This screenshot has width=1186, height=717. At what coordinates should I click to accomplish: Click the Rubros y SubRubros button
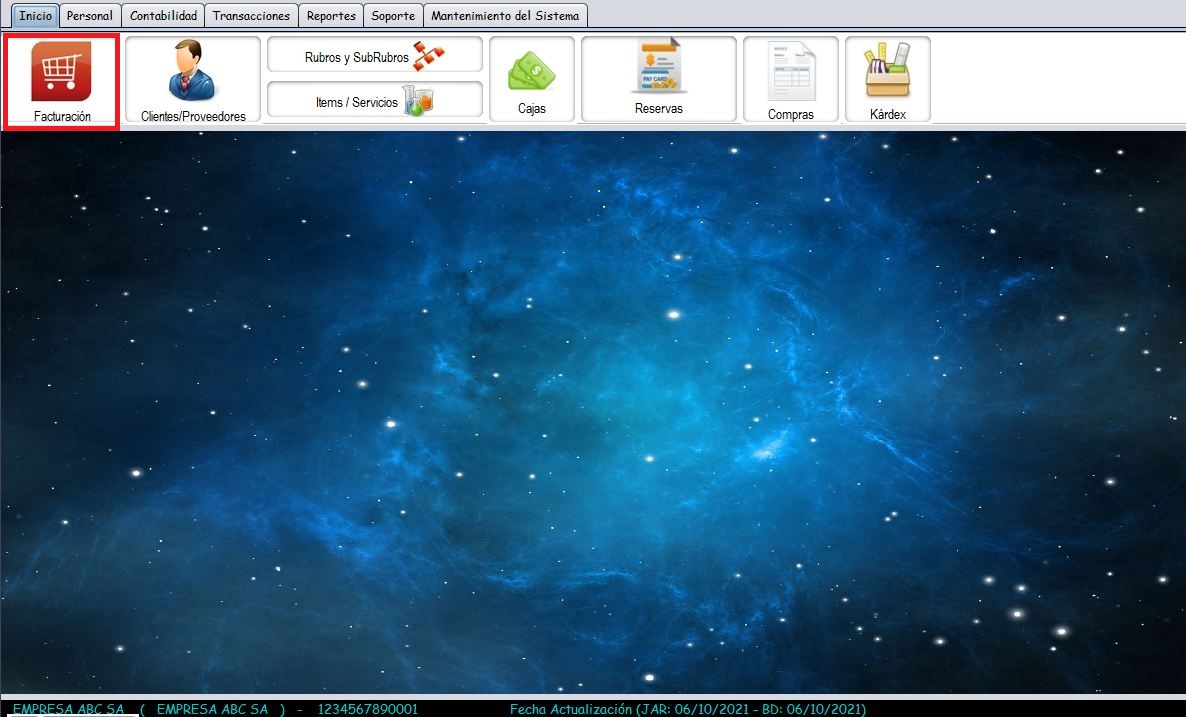coord(374,56)
